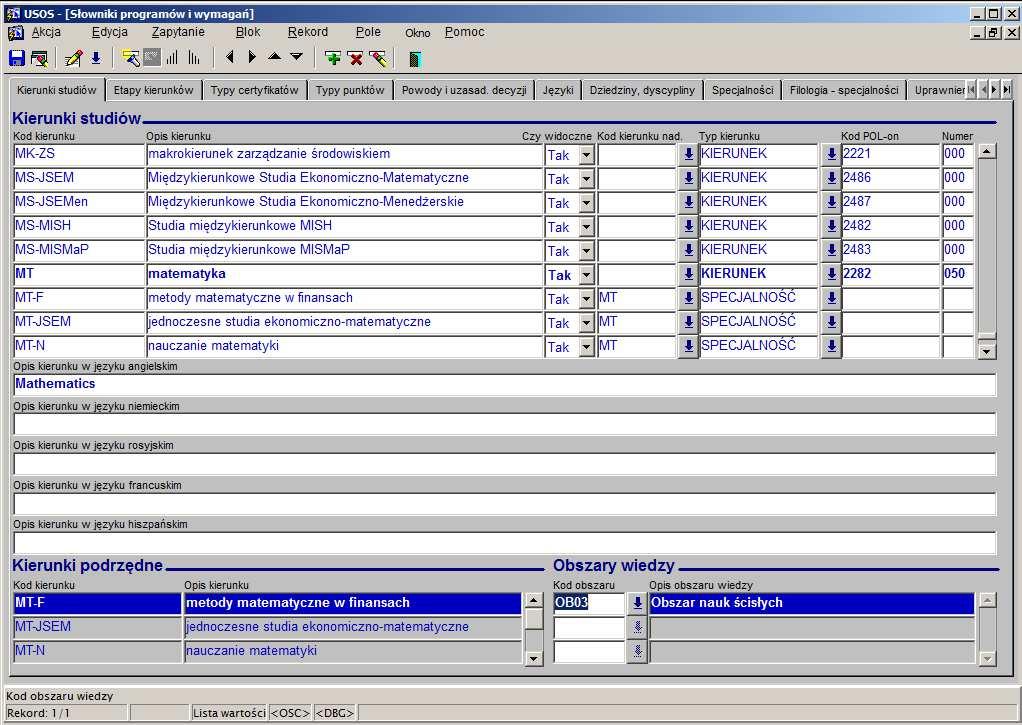Click the eraser Clear Record toolbar icon

coord(378,59)
